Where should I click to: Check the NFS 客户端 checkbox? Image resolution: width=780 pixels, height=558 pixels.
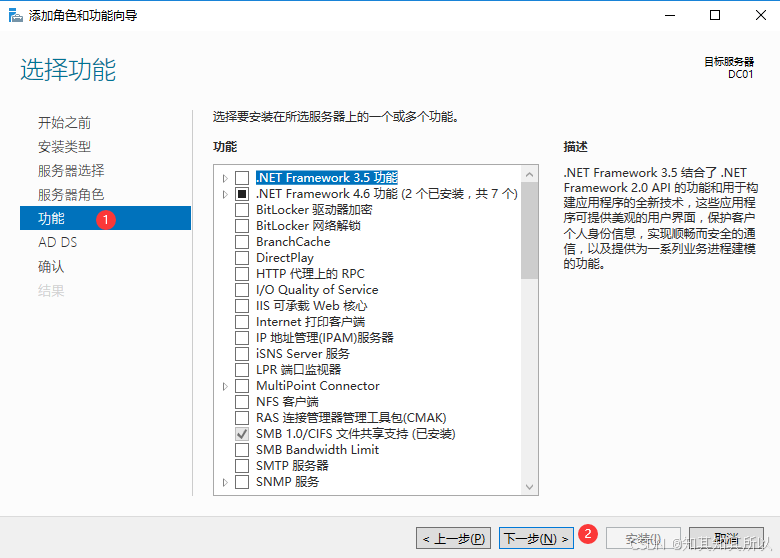(242, 402)
